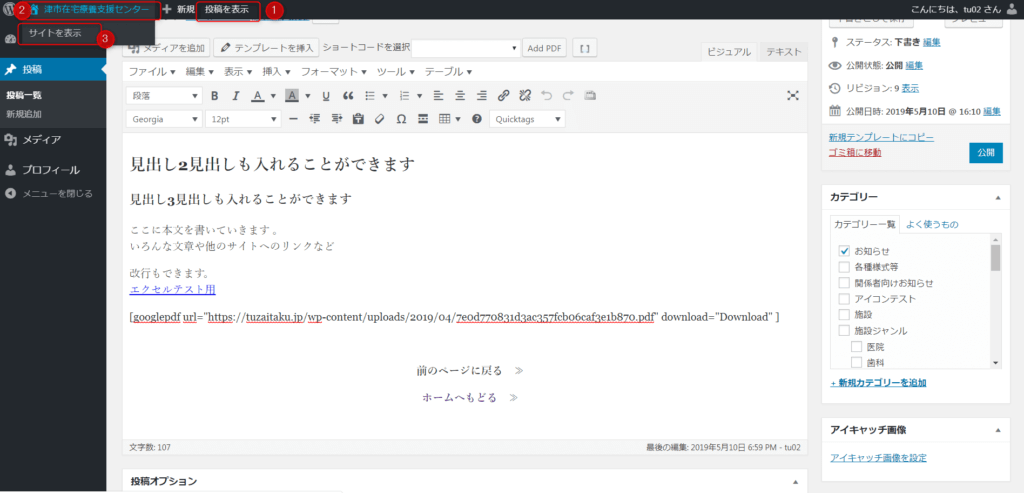The height and width of the screenshot is (493, 1024).
Task: Open the フォーマット menu
Action: tap(333, 72)
